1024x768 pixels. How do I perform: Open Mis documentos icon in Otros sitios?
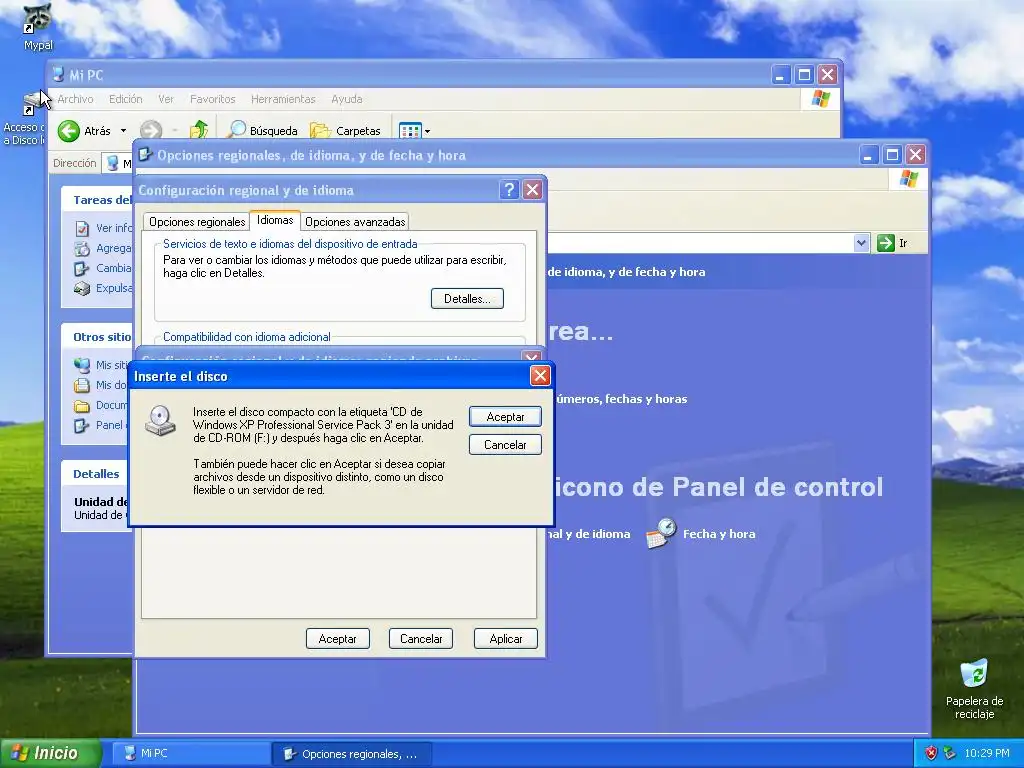pos(82,385)
